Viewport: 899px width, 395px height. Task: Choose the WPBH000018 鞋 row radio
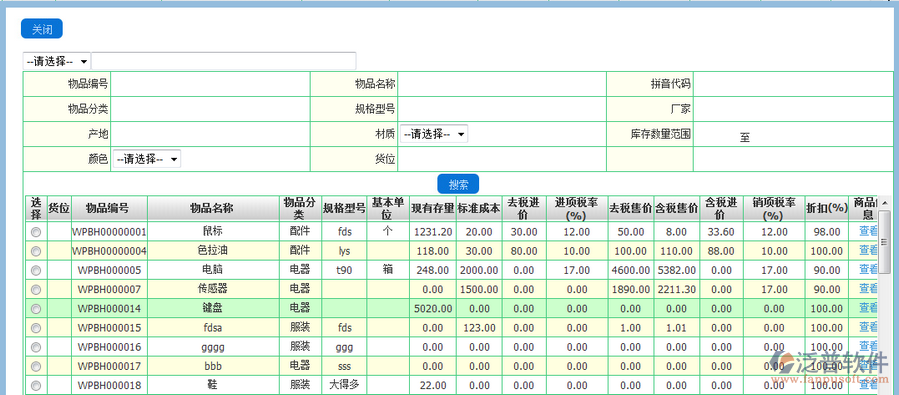click(x=36, y=386)
